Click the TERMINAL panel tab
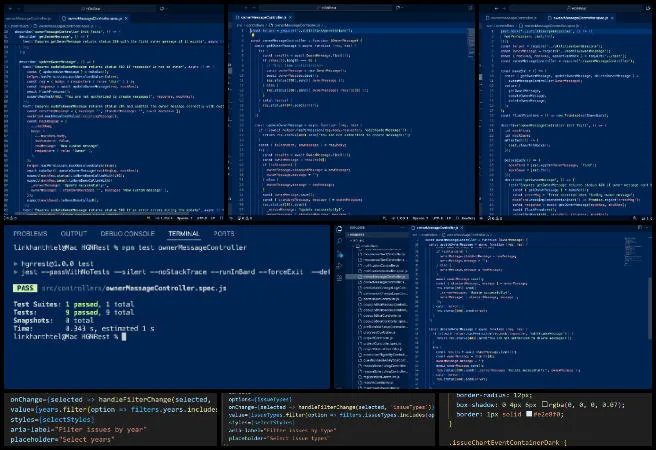 click(x=186, y=233)
